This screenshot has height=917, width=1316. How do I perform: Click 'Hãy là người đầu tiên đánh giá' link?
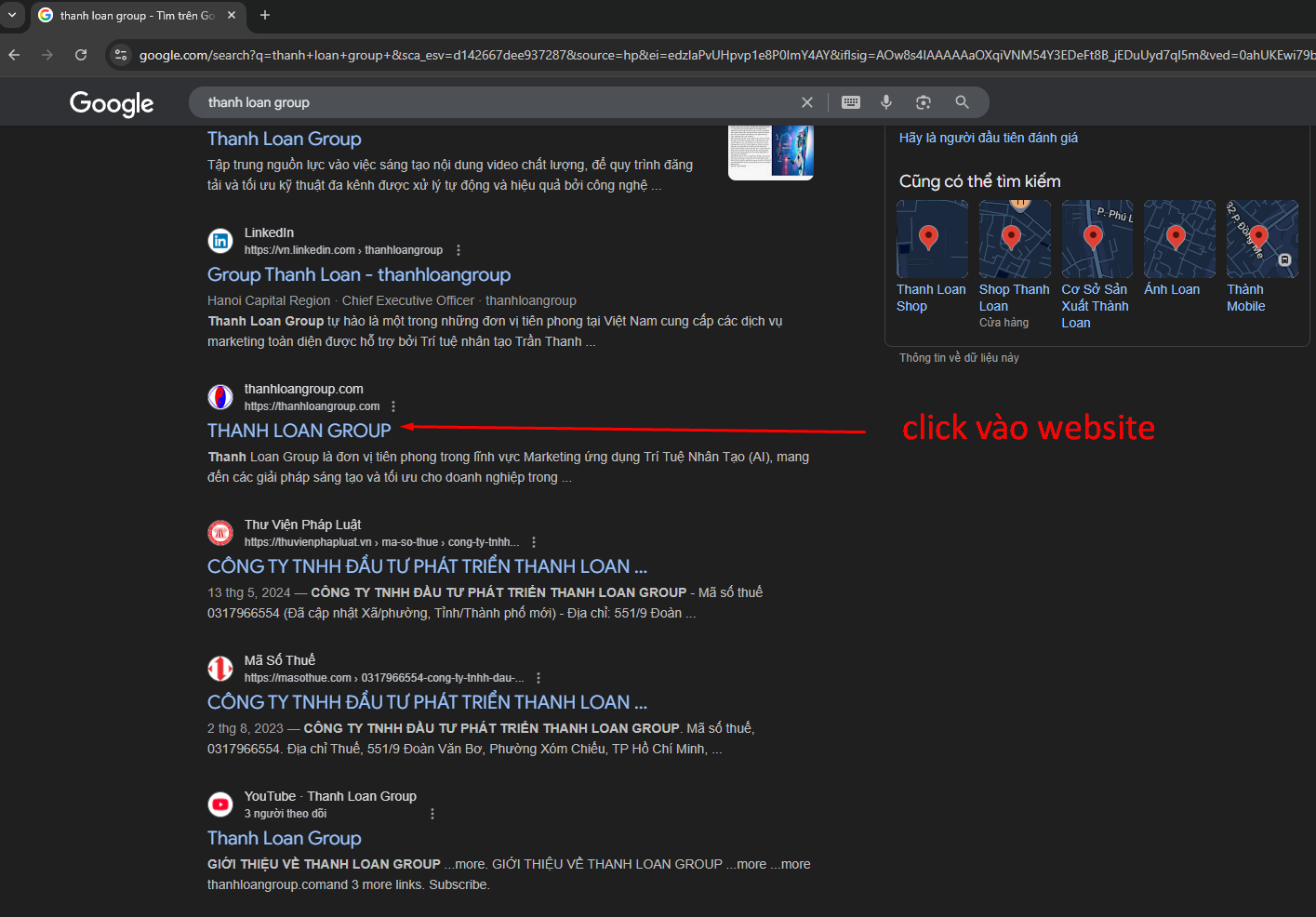click(988, 138)
